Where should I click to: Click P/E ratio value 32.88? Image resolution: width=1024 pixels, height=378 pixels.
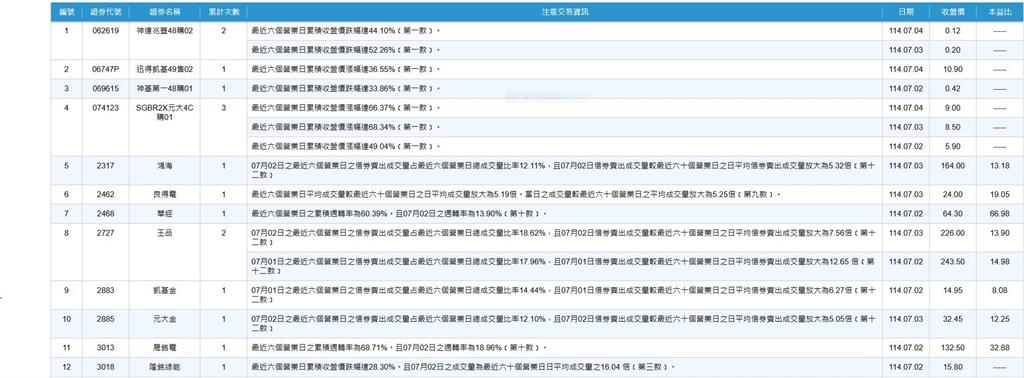pyautogui.click(x=999, y=348)
